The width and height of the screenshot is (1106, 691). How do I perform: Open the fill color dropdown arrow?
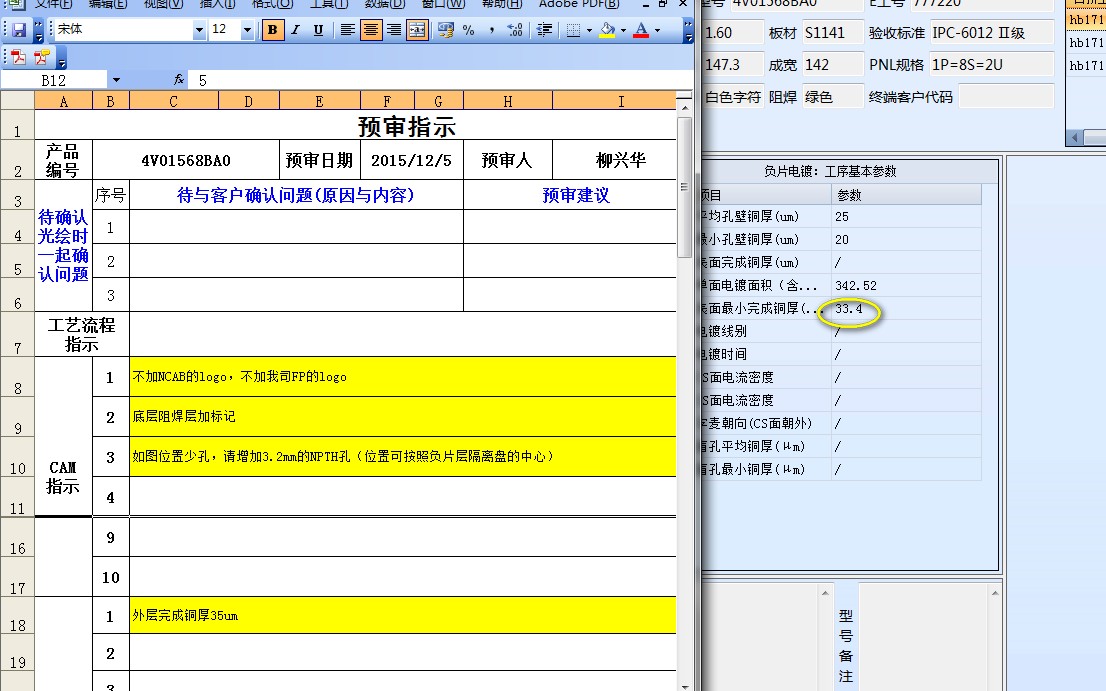(623, 30)
